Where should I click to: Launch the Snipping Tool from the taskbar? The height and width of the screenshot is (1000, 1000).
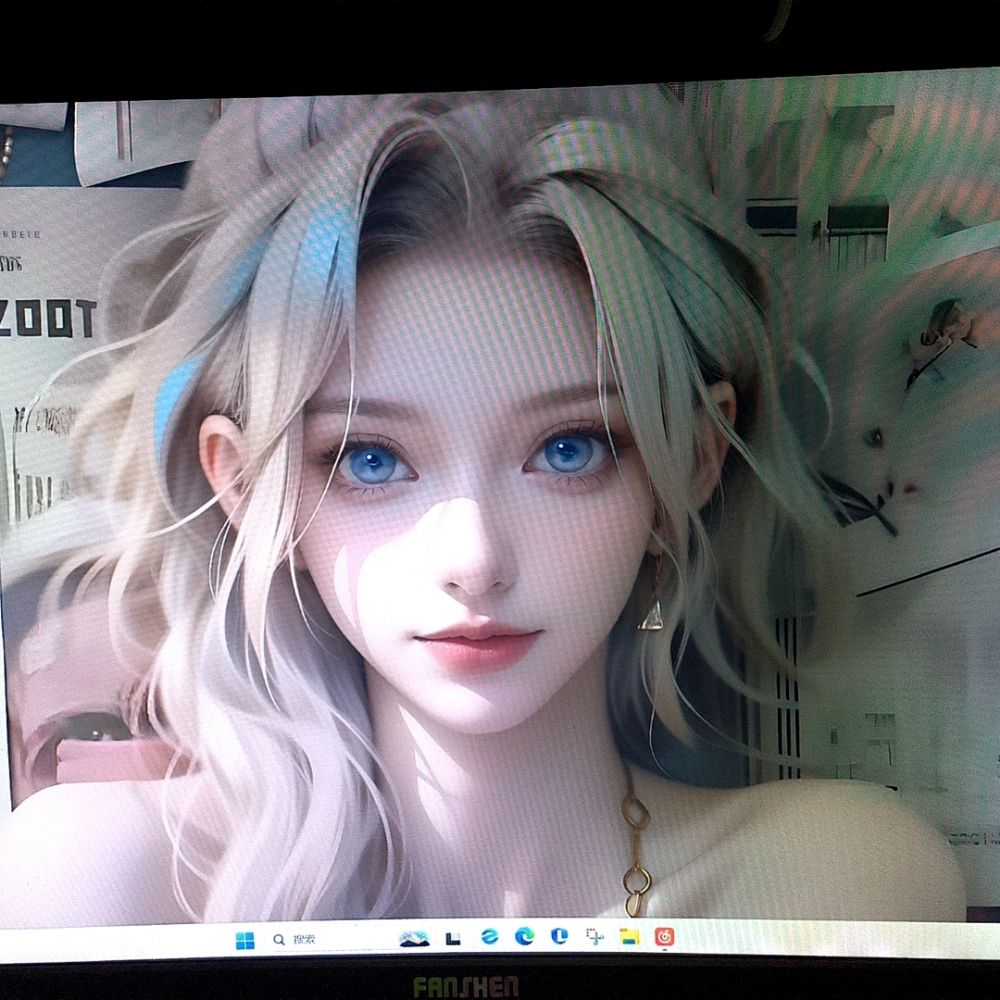pyautogui.click(x=594, y=936)
